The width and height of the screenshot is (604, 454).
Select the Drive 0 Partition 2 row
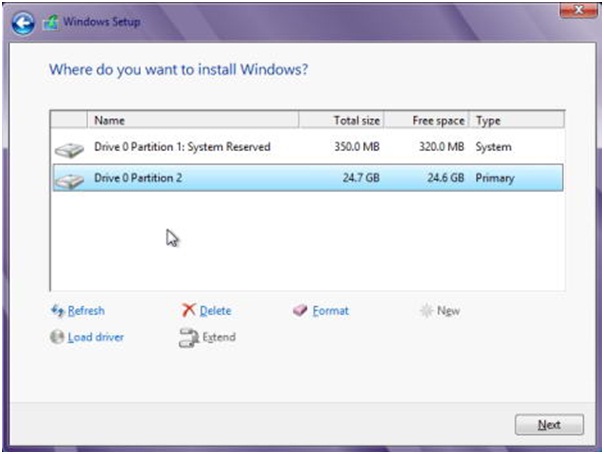(x=308, y=178)
